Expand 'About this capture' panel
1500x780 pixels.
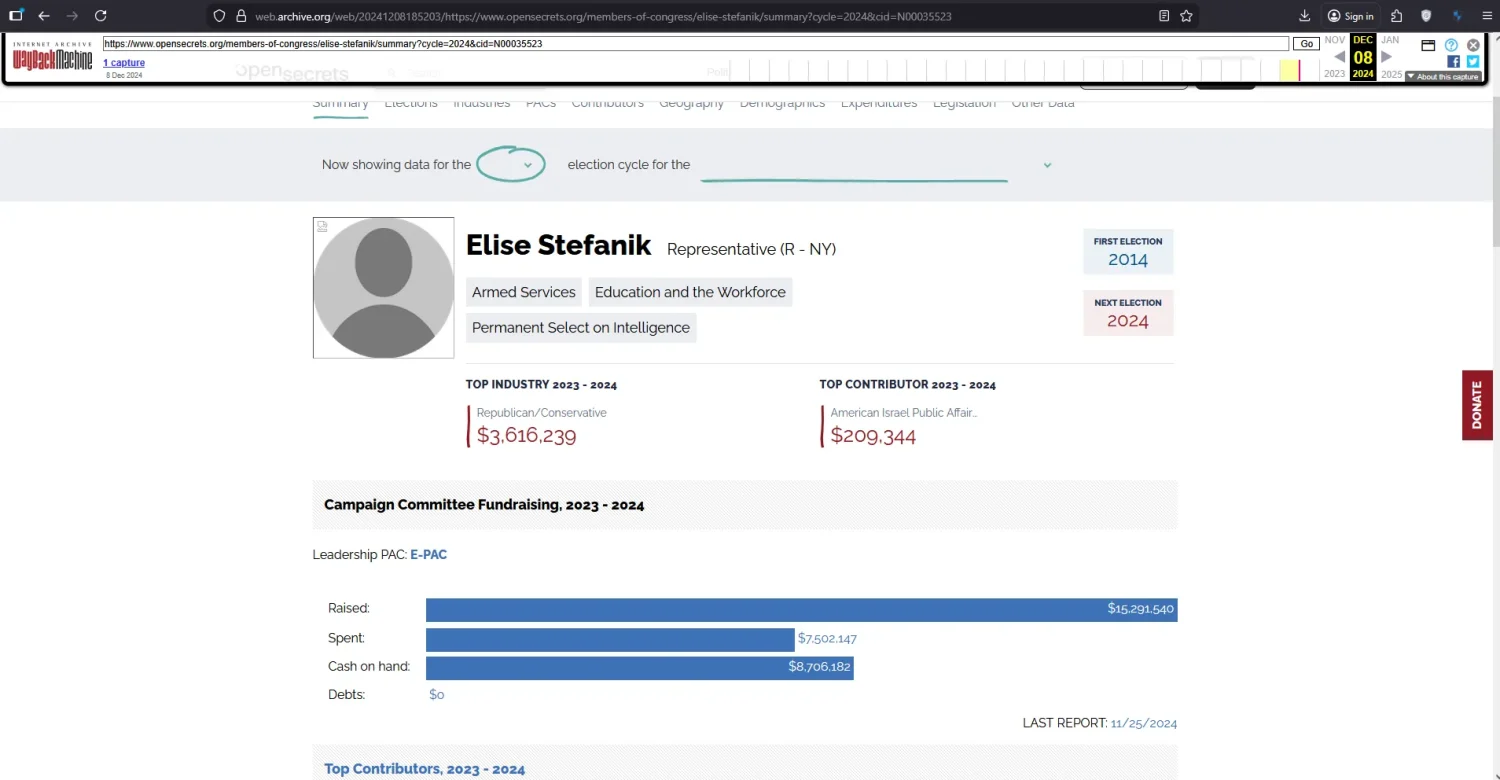[x=1443, y=77]
